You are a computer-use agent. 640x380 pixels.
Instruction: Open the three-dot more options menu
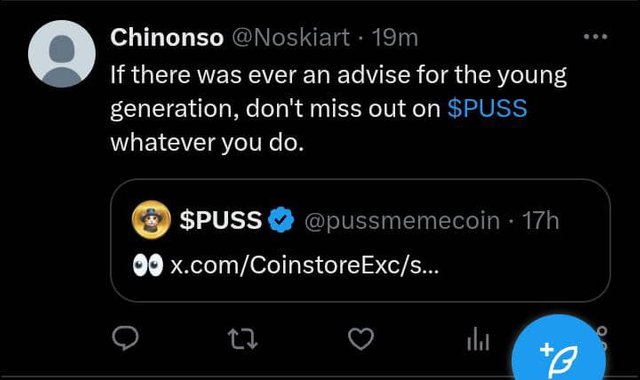(596, 37)
